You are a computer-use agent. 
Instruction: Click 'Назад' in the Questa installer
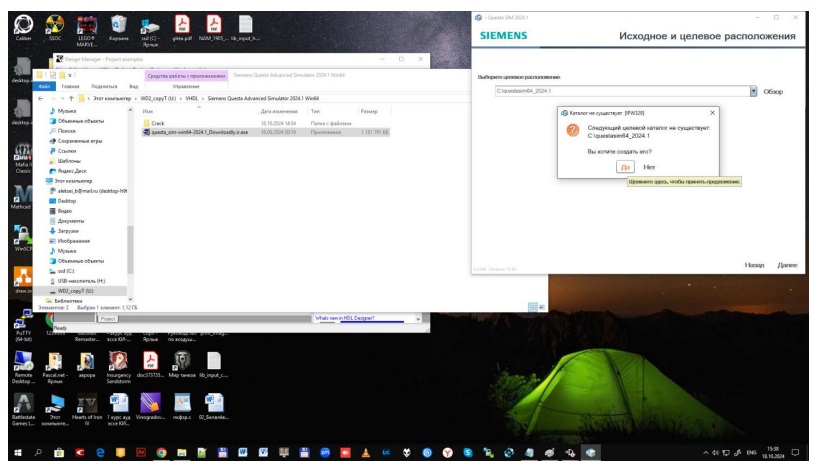click(755, 265)
